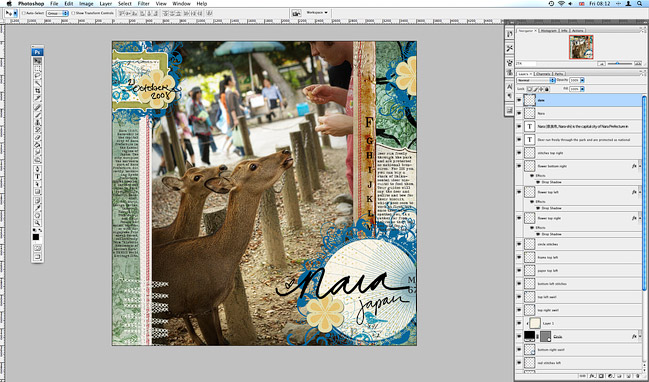Select the Path Selection tool
The image size is (649, 382).
tap(37, 184)
